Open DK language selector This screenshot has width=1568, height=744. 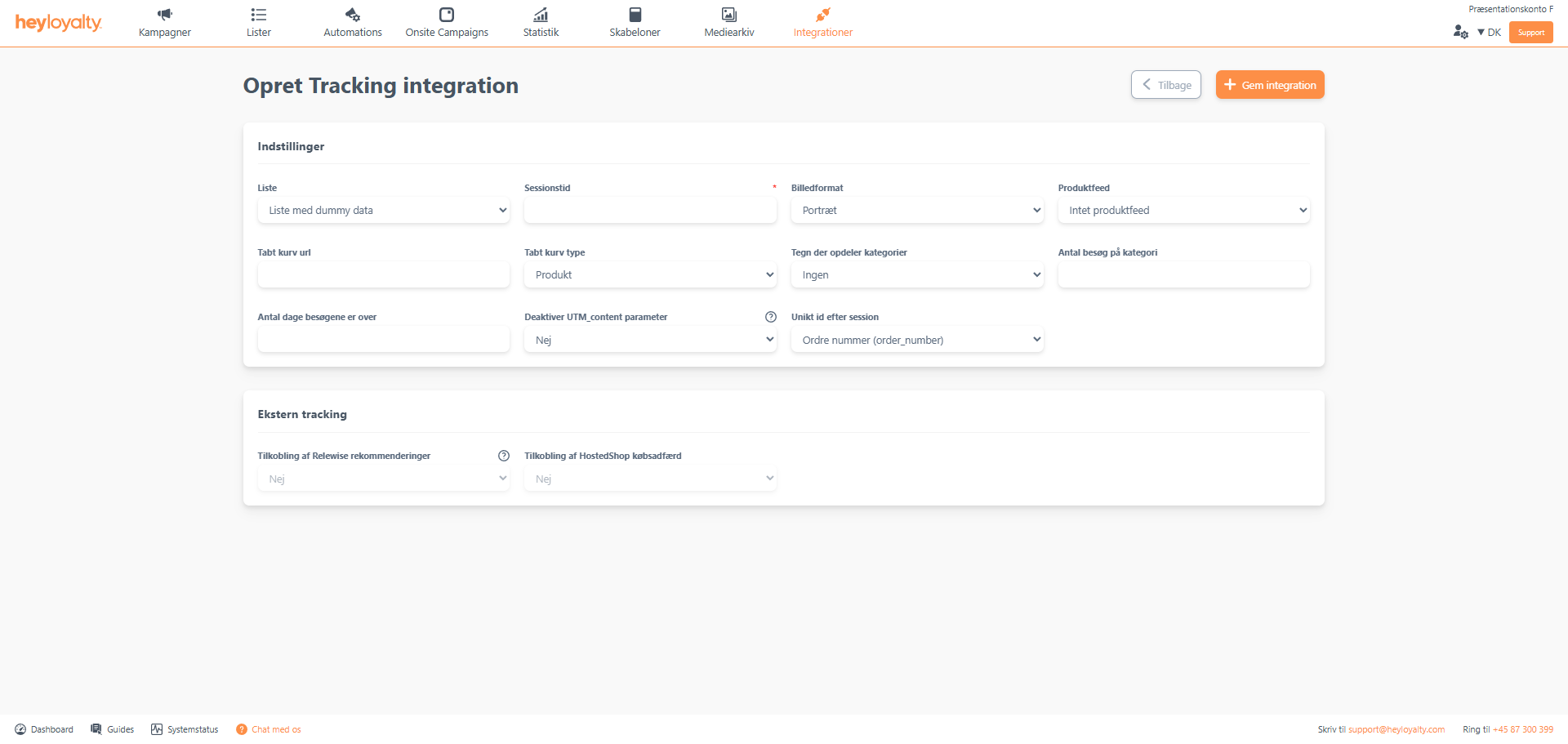tap(1489, 33)
